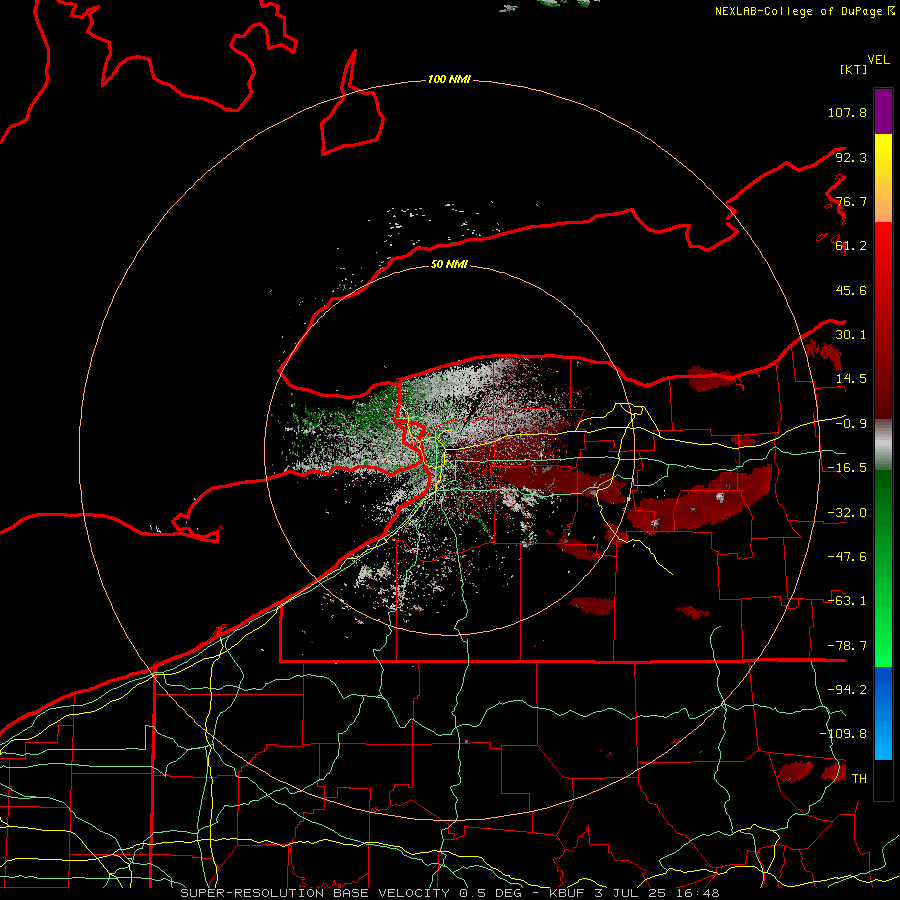Screen dimensions: 900x900
Task: Click the 45.6 velocity scale value
Action: click(x=851, y=290)
